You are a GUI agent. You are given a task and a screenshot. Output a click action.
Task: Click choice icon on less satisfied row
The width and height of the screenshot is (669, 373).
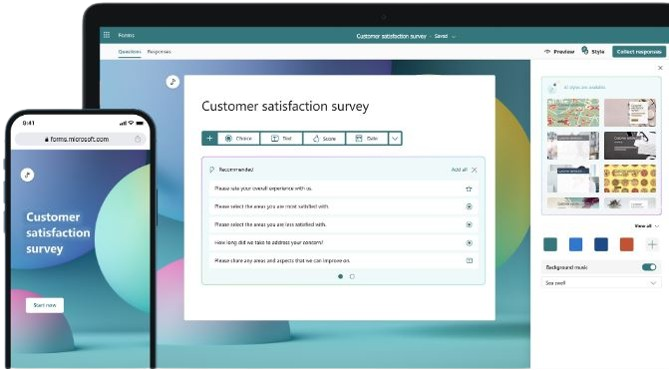(x=469, y=224)
